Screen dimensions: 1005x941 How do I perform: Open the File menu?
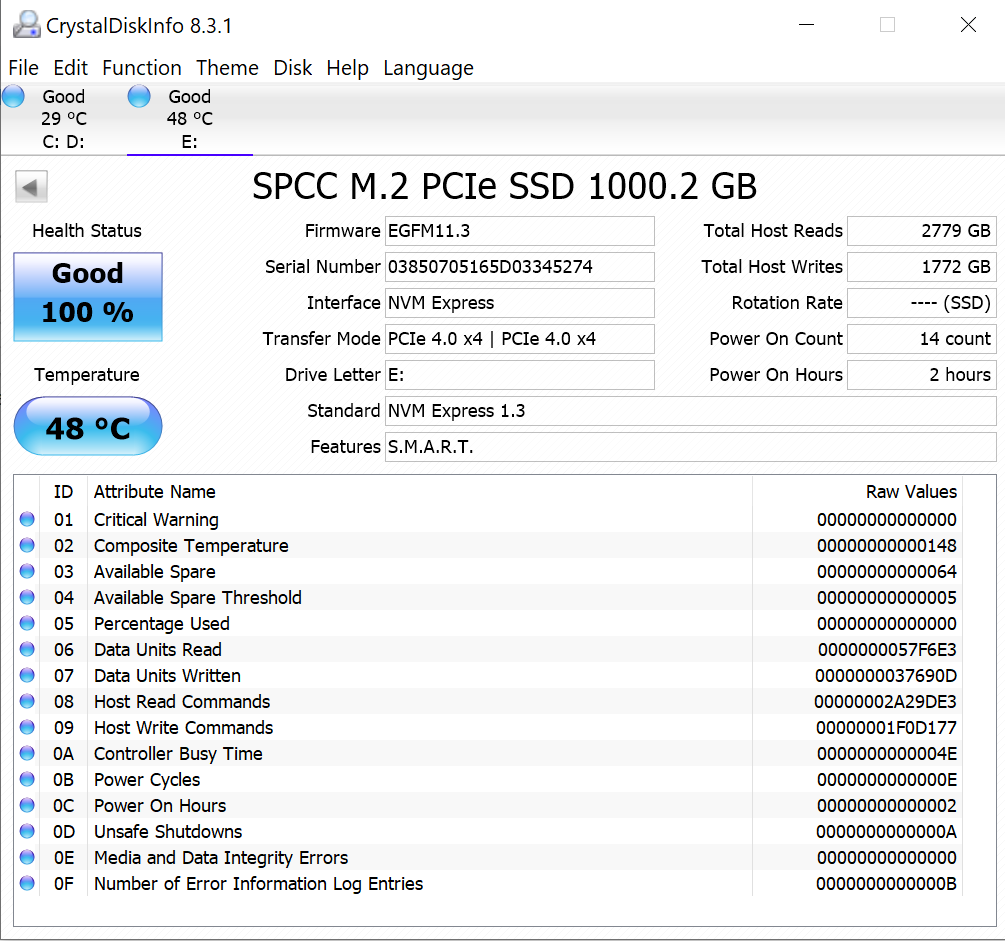[x=23, y=68]
